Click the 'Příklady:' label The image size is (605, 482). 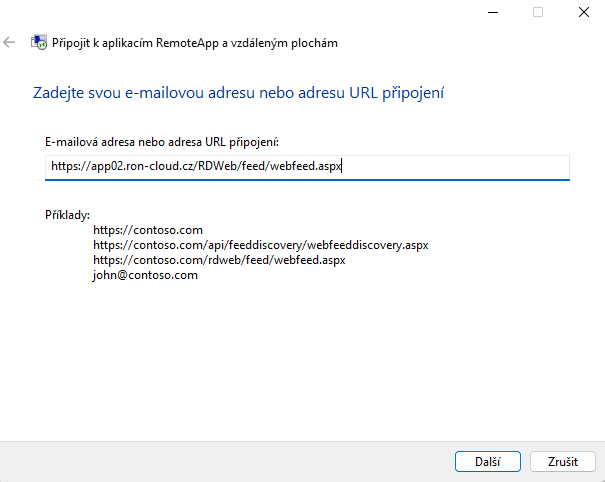click(x=67, y=215)
